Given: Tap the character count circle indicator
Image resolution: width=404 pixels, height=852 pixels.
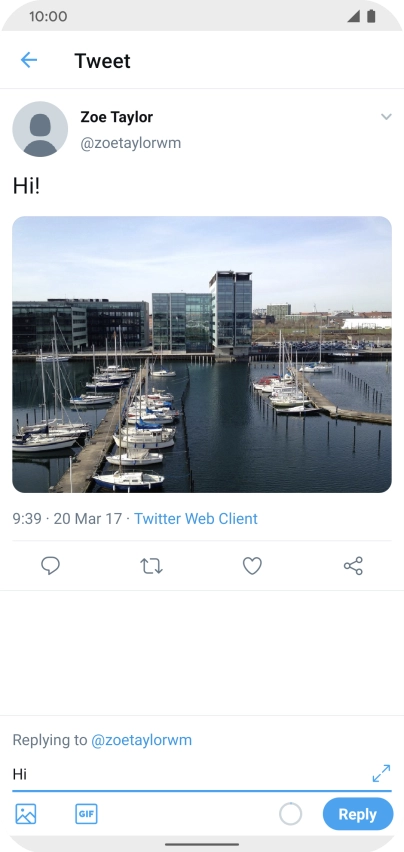Looking at the screenshot, I should click(x=291, y=814).
